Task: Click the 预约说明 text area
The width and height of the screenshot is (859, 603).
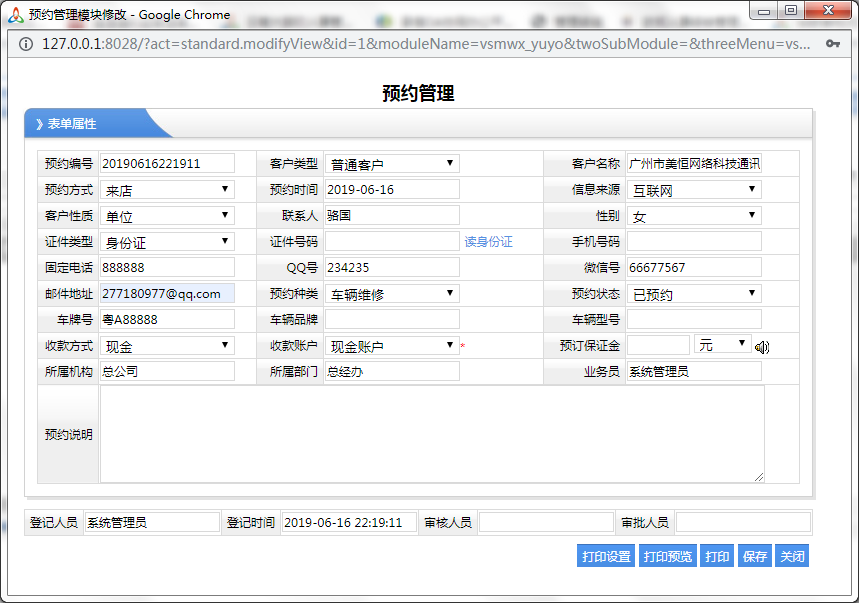Action: coord(432,434)
